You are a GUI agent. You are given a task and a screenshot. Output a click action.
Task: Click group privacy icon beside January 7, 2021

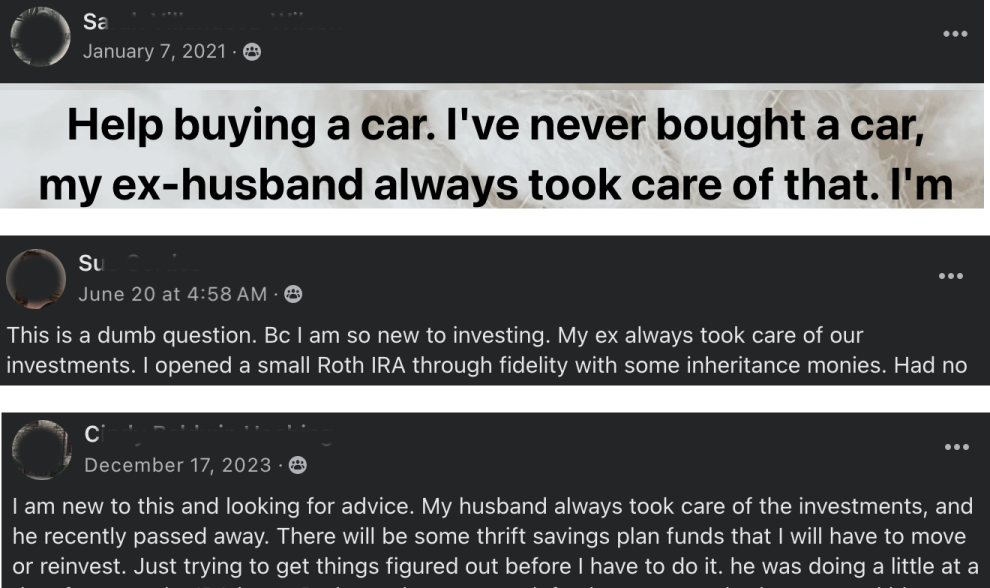[252, 51]
